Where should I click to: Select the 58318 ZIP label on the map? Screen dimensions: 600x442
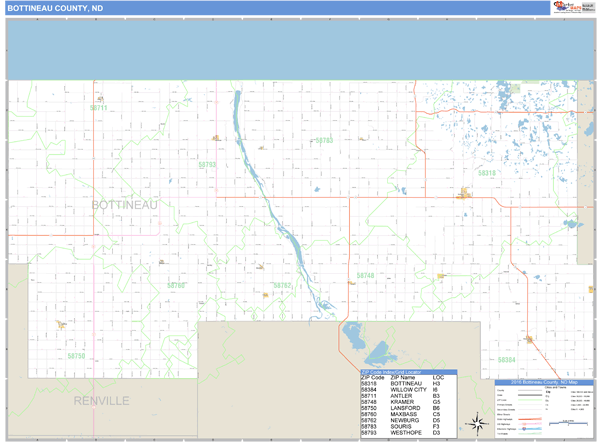(x=486, y=173)
